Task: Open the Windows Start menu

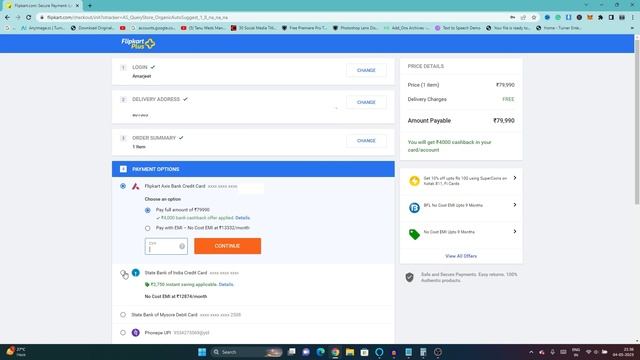Action: click(202, 352)
